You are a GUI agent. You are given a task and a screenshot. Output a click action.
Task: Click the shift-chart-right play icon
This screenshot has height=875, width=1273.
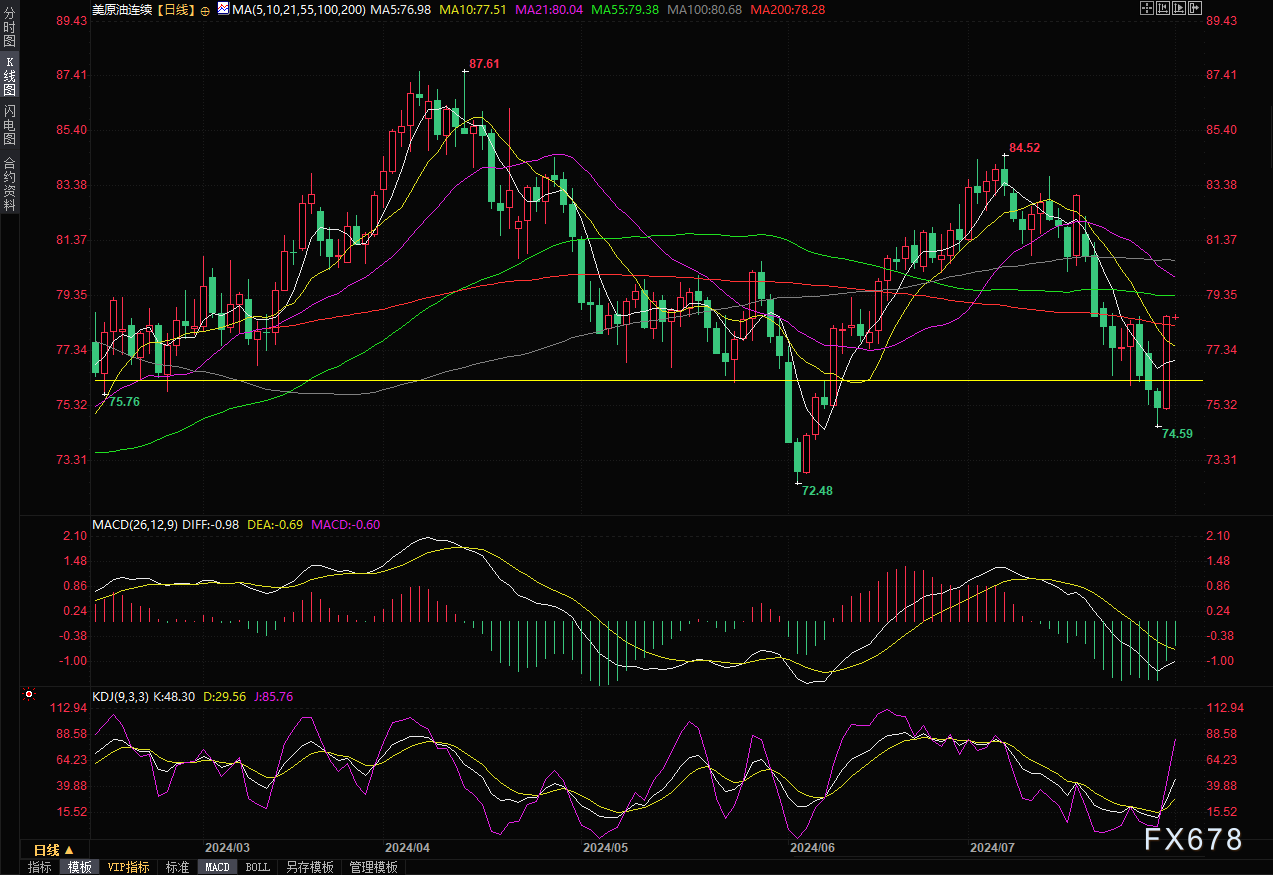pos(1179,9)
